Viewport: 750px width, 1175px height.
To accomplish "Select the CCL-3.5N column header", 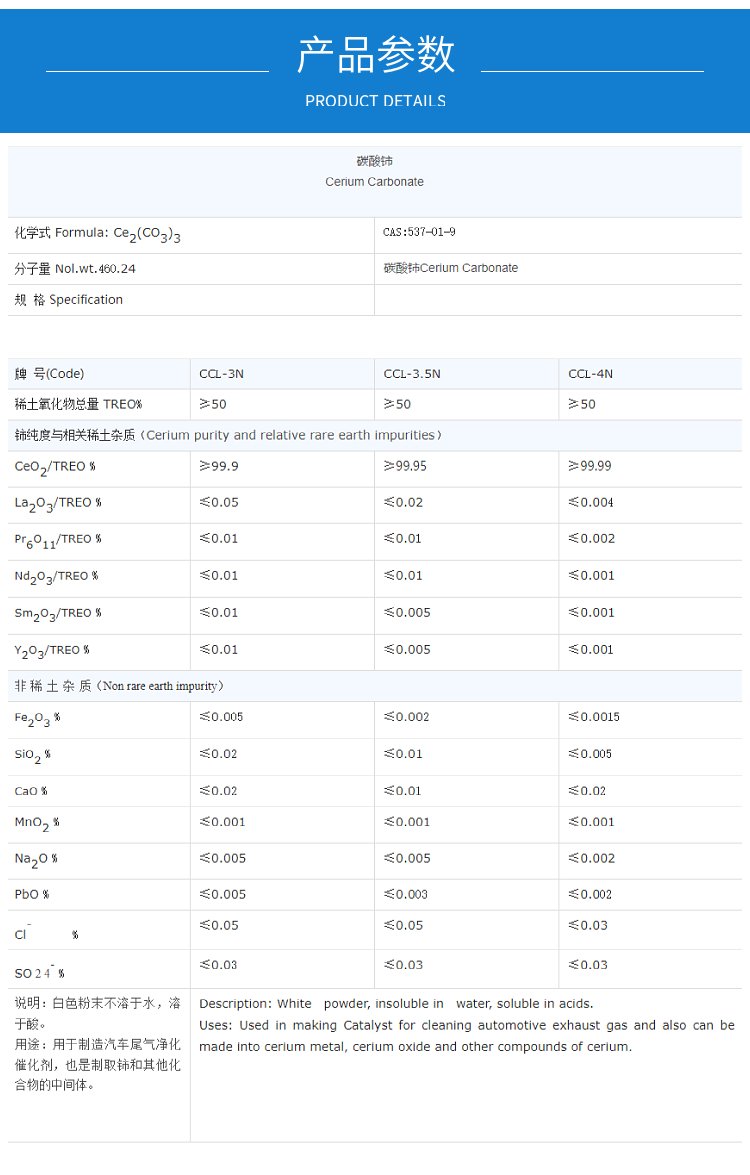I will click(411, 374).
